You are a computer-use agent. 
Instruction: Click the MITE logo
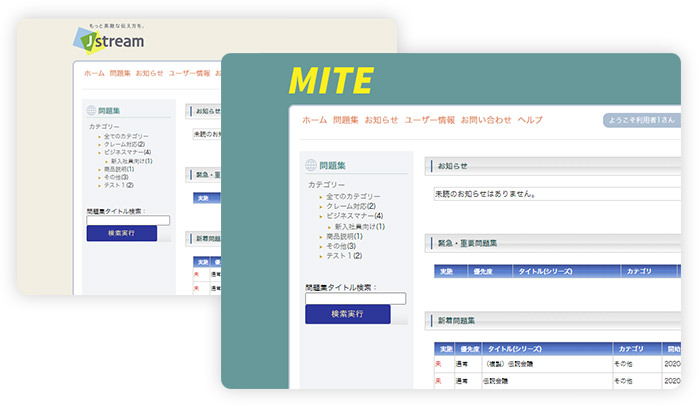pos(331,81)
